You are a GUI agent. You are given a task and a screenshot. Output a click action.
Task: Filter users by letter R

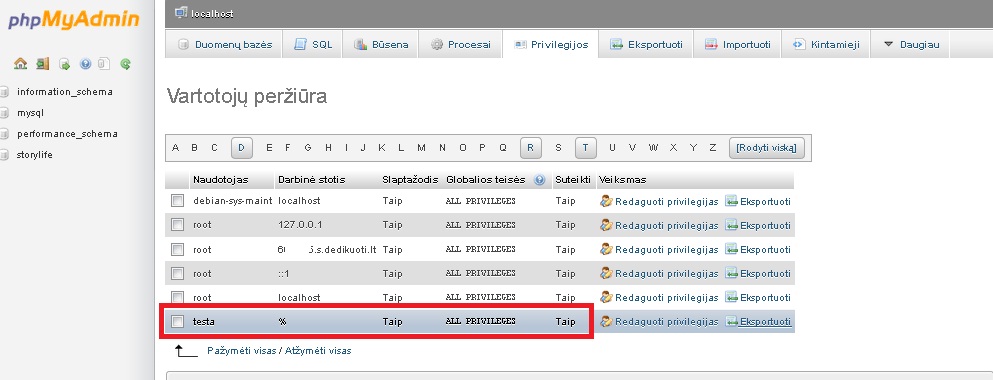click(531, 148)
